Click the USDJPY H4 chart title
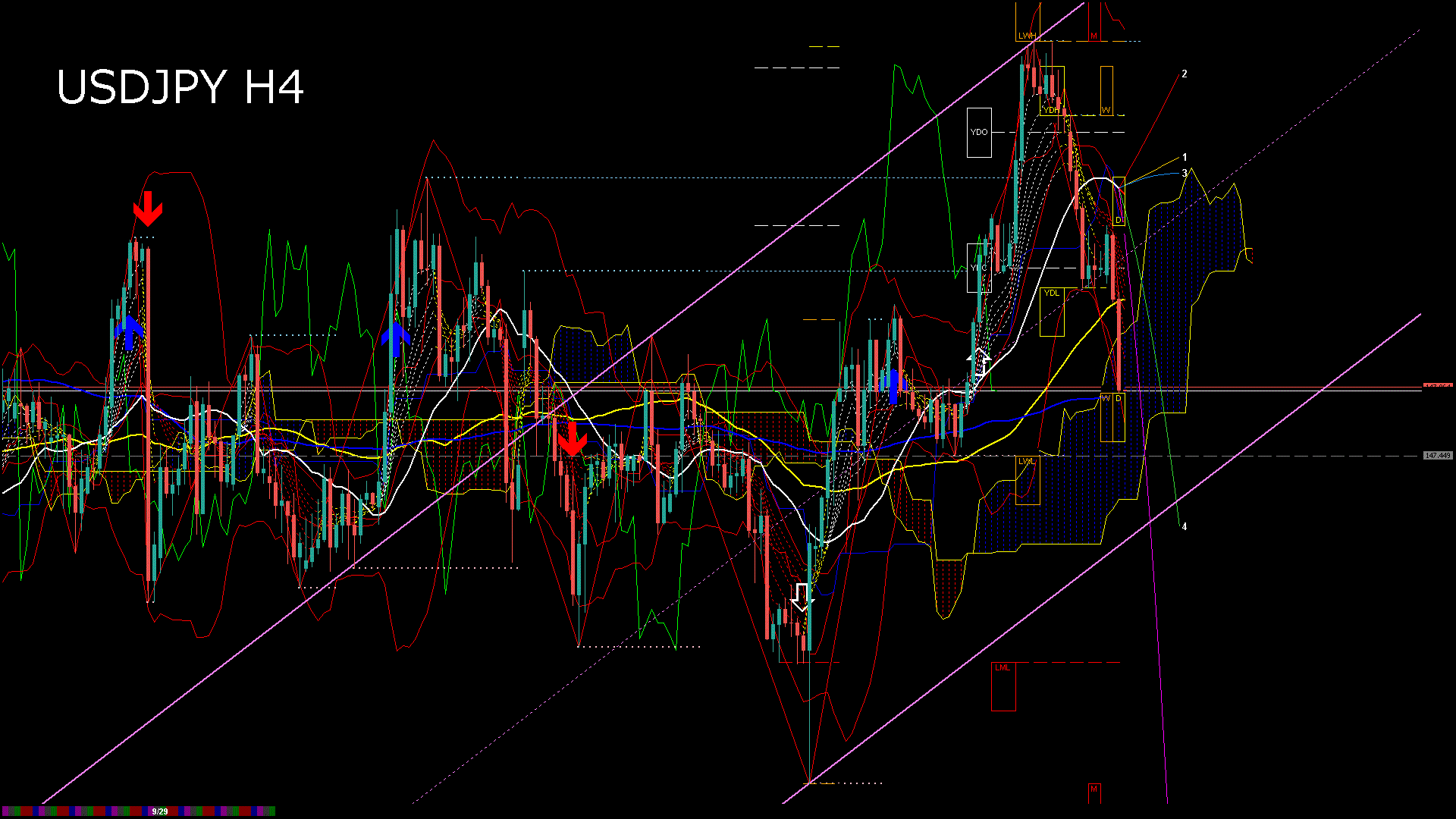 [180, 87]
